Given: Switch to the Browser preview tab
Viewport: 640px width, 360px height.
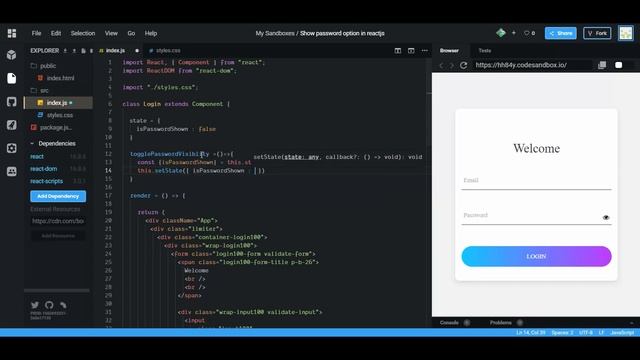Looking at the screenshot, I should coord(449,51).
